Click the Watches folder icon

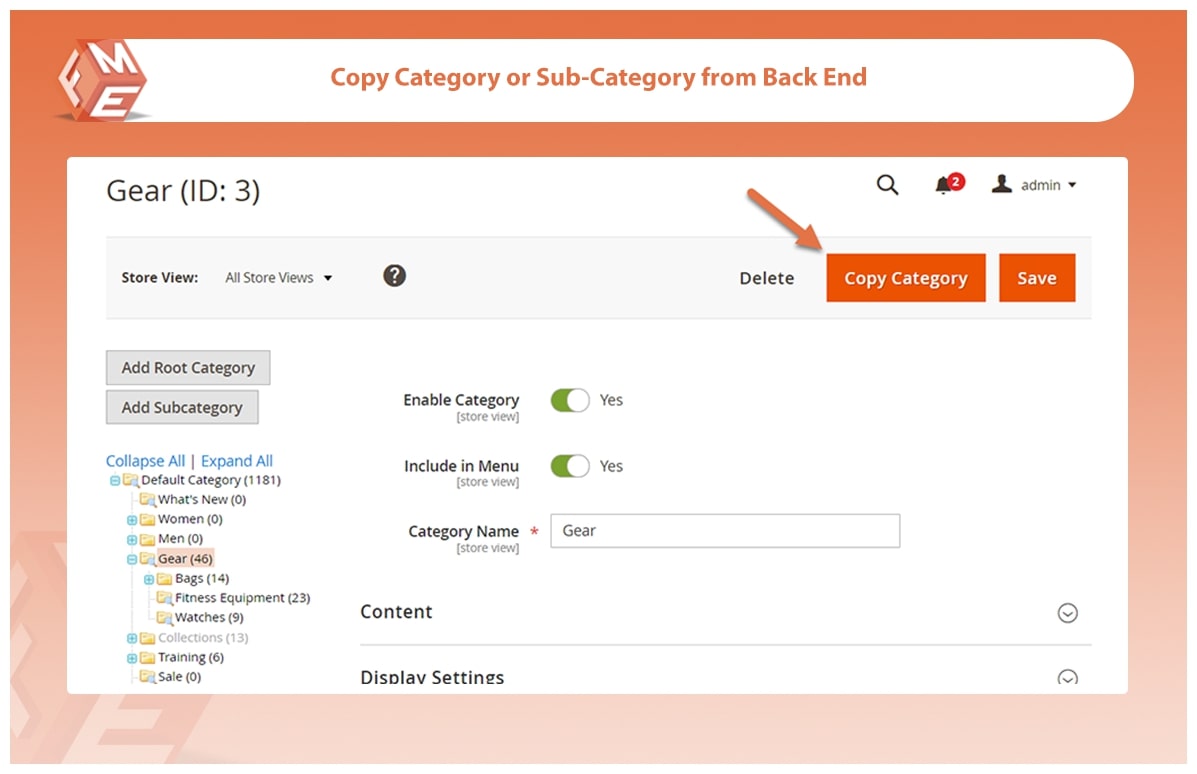(164, 618)
